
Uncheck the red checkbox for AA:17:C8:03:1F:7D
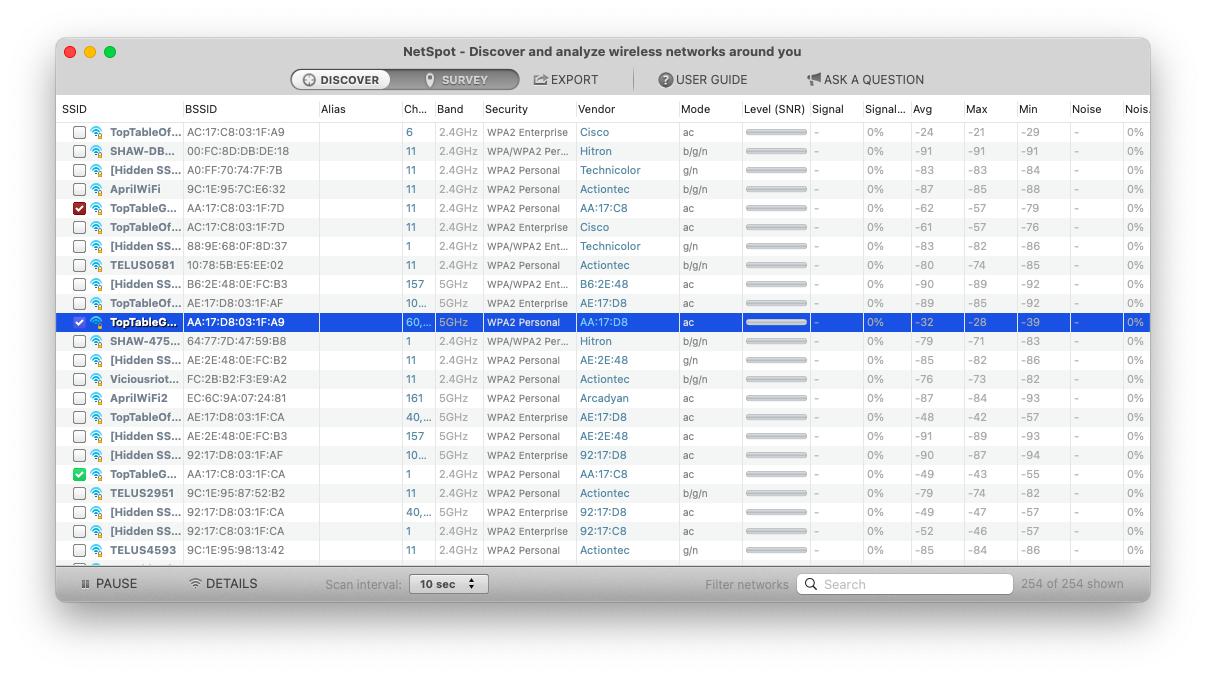click(79, 208)
